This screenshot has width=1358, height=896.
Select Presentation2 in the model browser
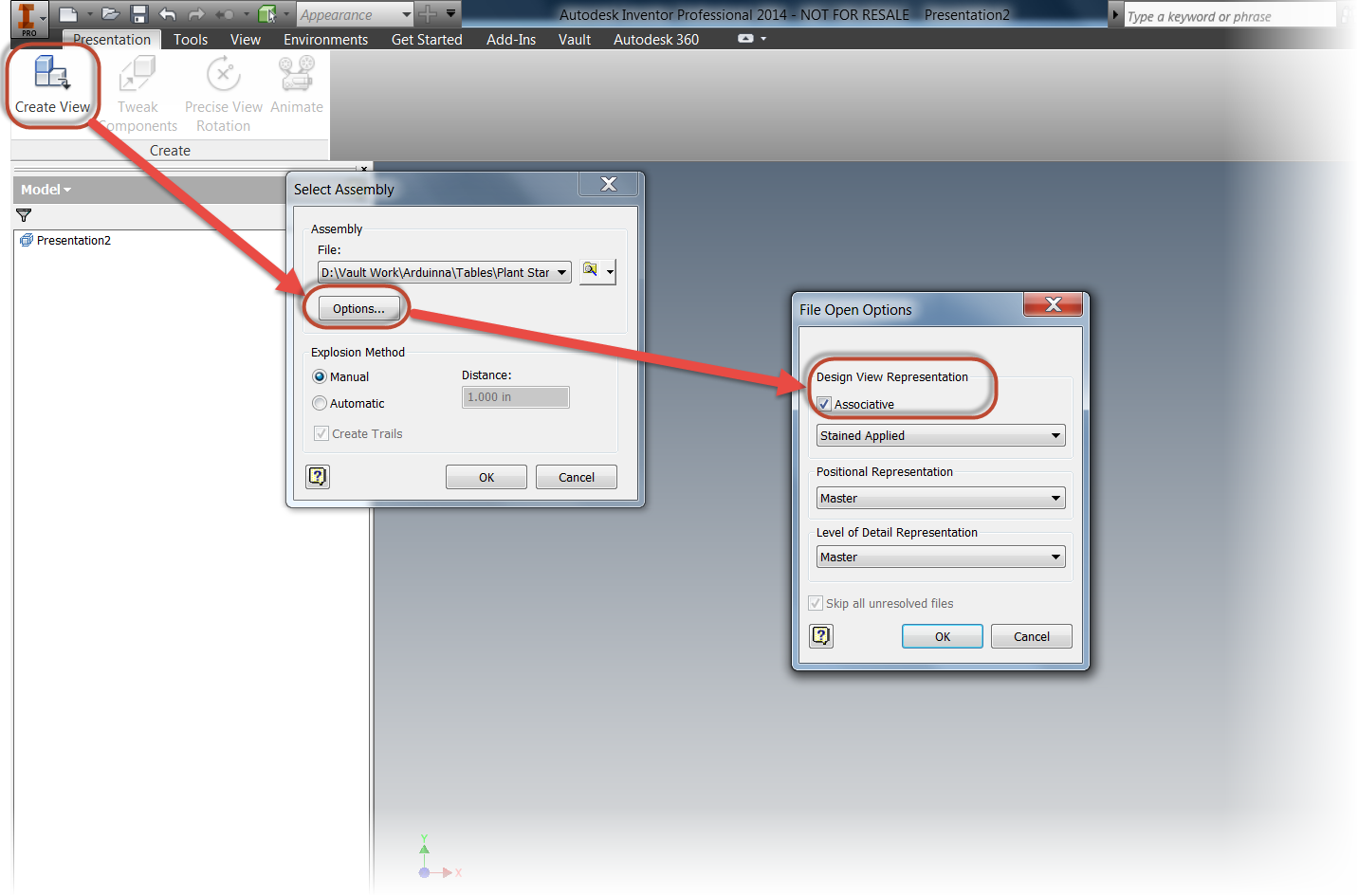(74, 240)
